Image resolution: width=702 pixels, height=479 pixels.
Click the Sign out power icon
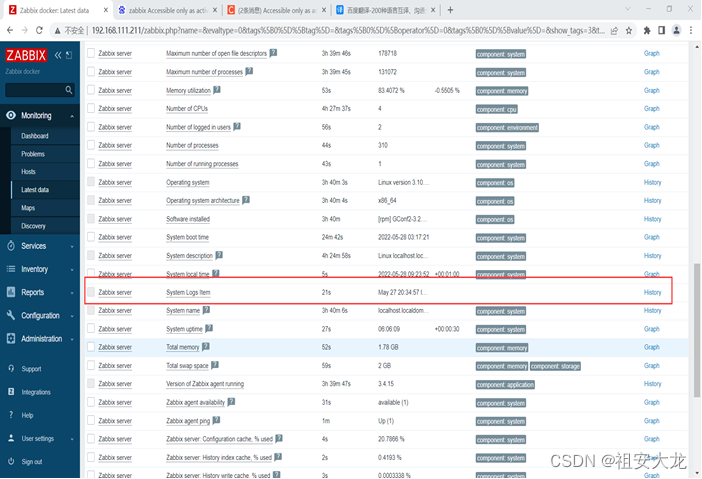11,461
